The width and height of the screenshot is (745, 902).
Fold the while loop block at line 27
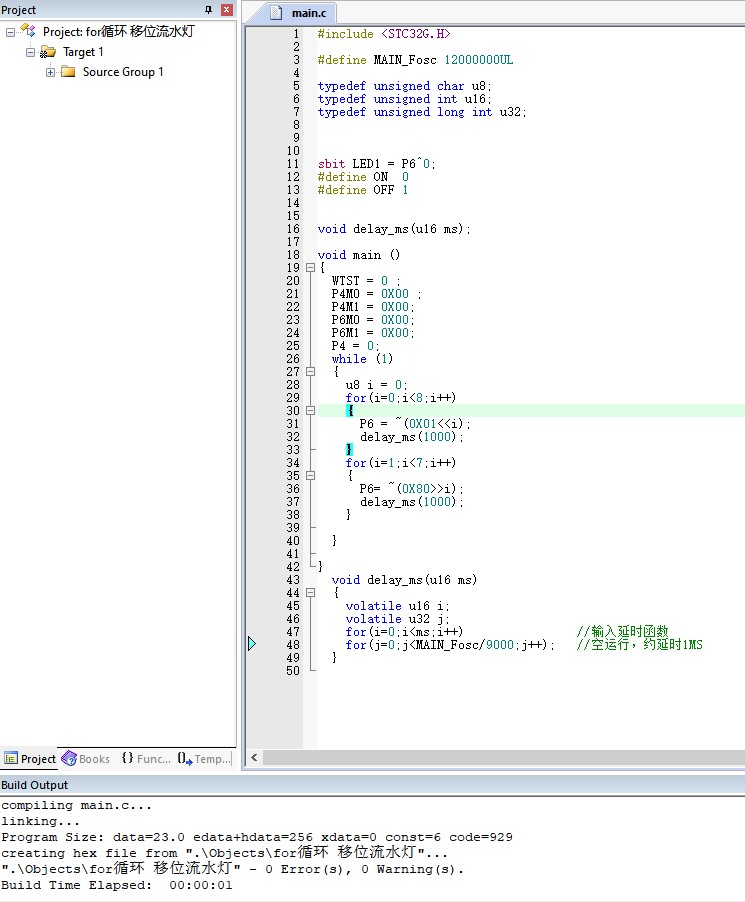point(310,372)
